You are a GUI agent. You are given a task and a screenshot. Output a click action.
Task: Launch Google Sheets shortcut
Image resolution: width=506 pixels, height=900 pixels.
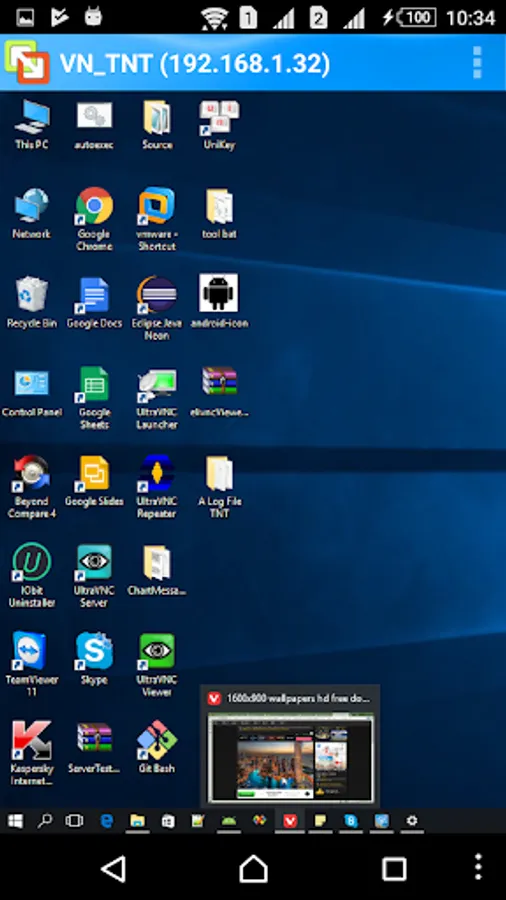click(94, 398)
